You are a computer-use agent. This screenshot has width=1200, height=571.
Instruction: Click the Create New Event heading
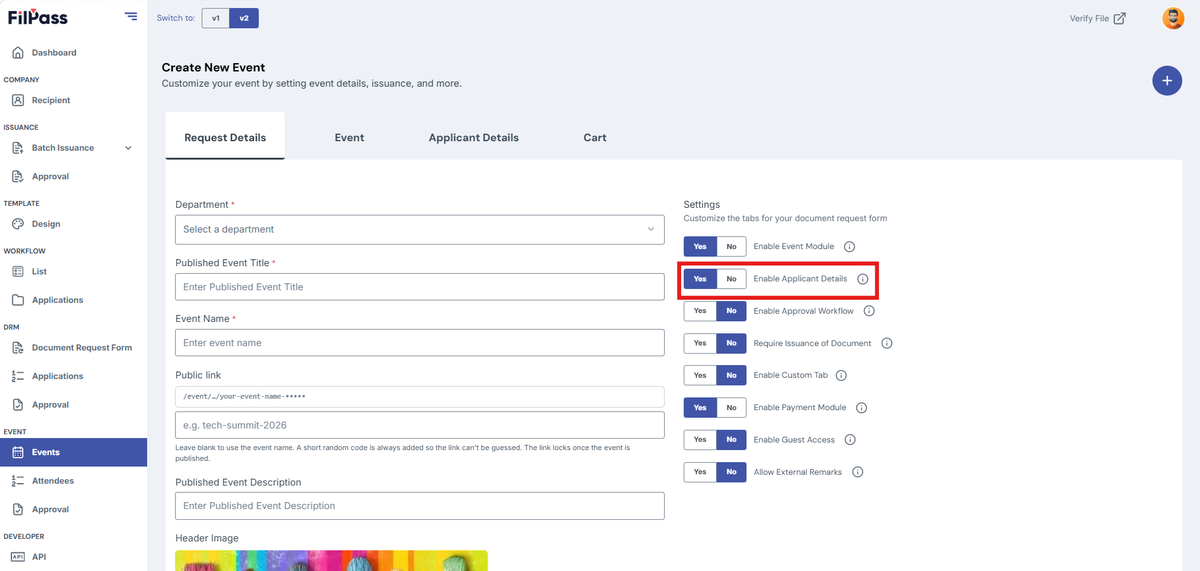coord(213,67)
